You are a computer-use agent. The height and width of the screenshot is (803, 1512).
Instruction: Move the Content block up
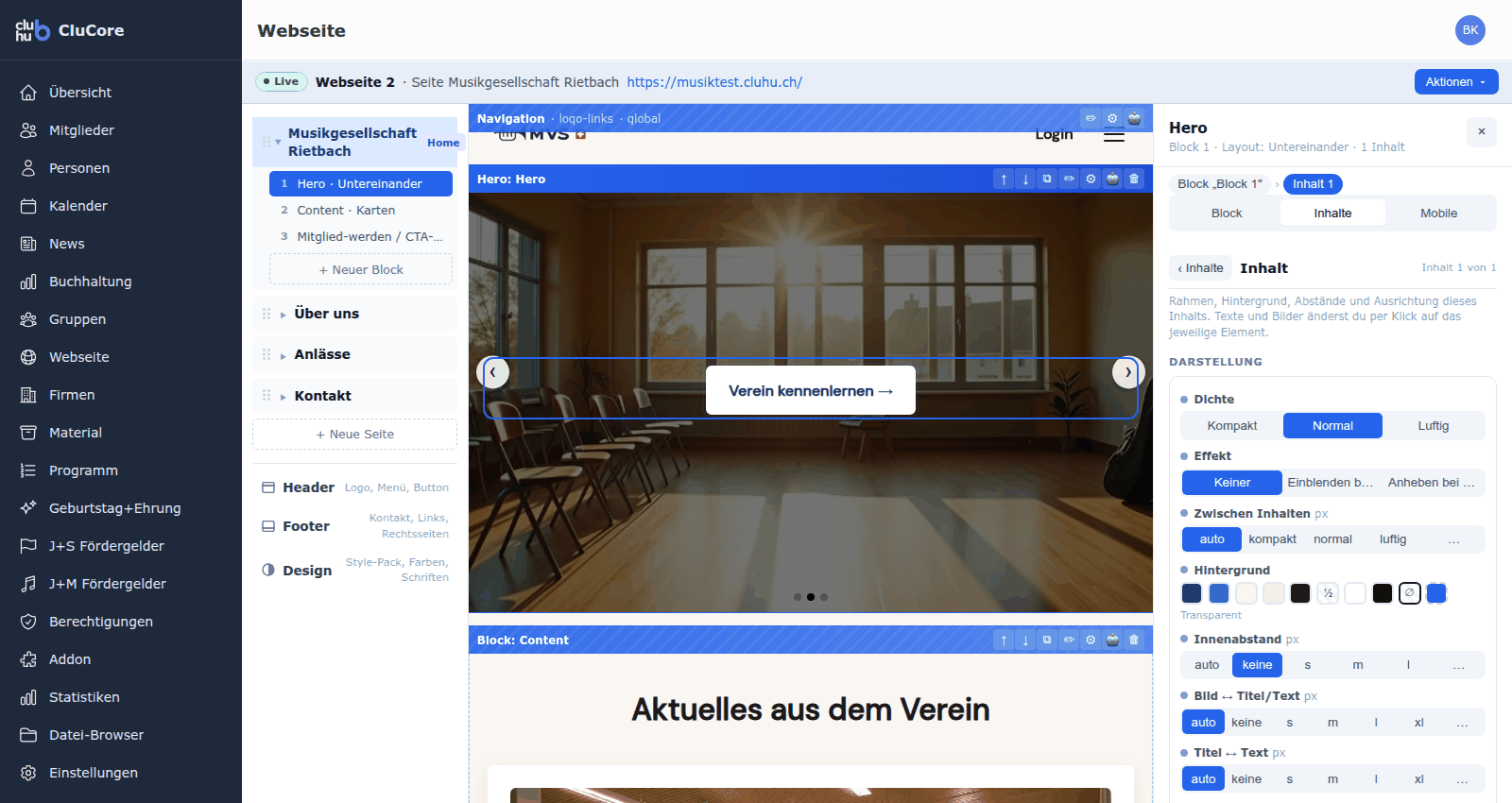[1004, 640]
